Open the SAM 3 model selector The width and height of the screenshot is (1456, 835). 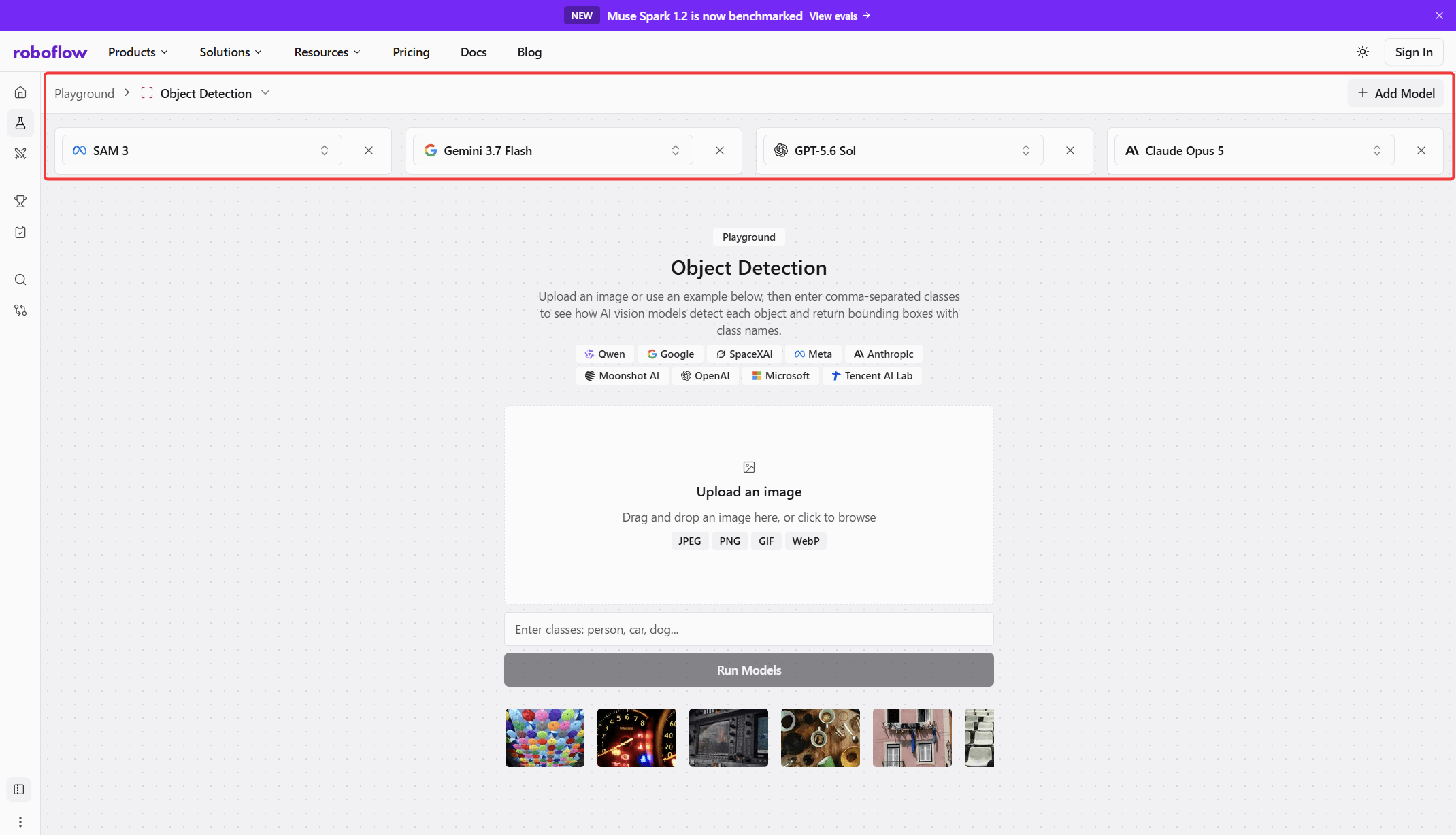[x=202, y=150]
